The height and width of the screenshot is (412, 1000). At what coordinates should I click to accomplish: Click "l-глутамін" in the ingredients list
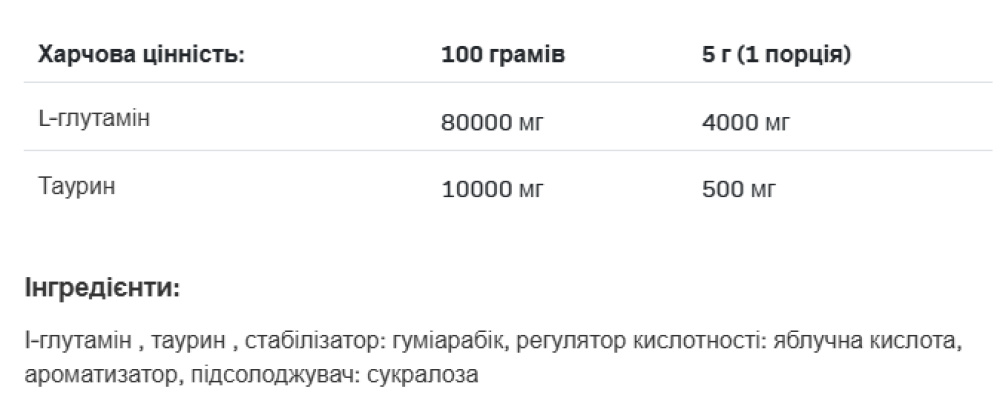click(x=77, y=343)
